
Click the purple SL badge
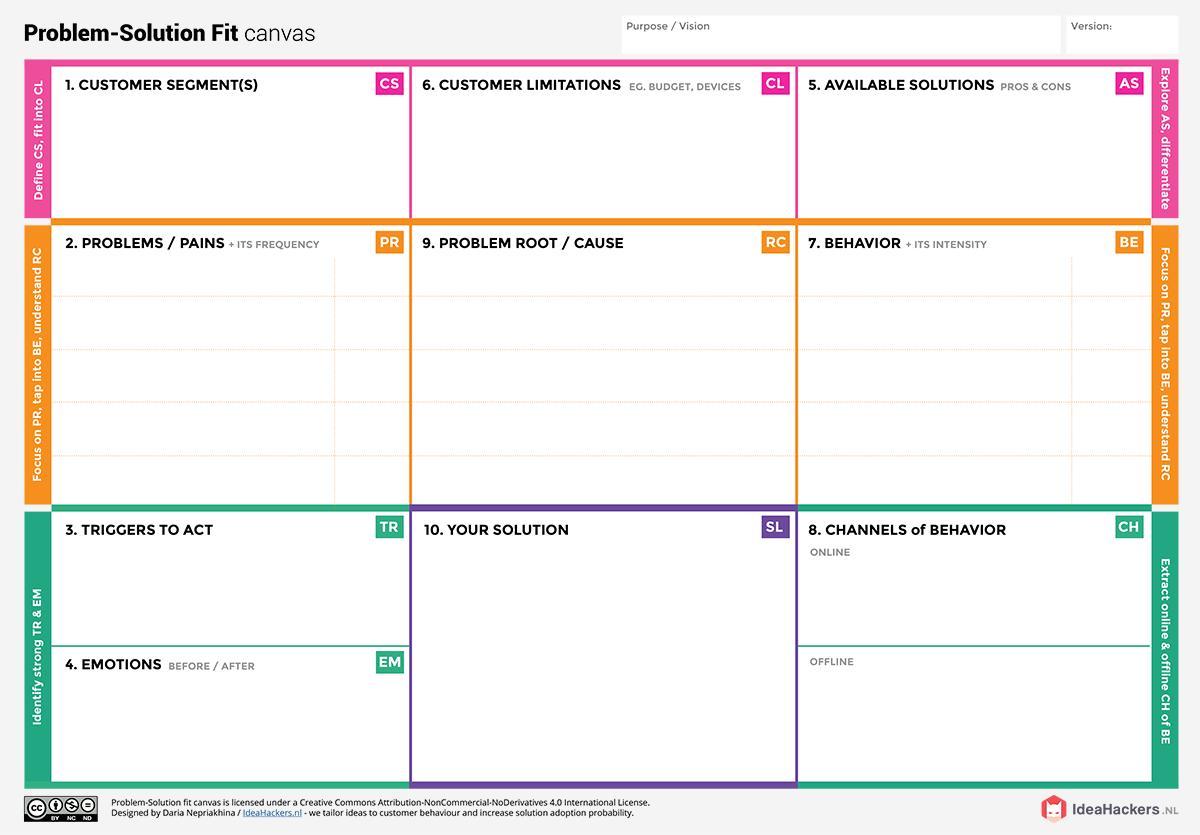click(x=775, y=527)
